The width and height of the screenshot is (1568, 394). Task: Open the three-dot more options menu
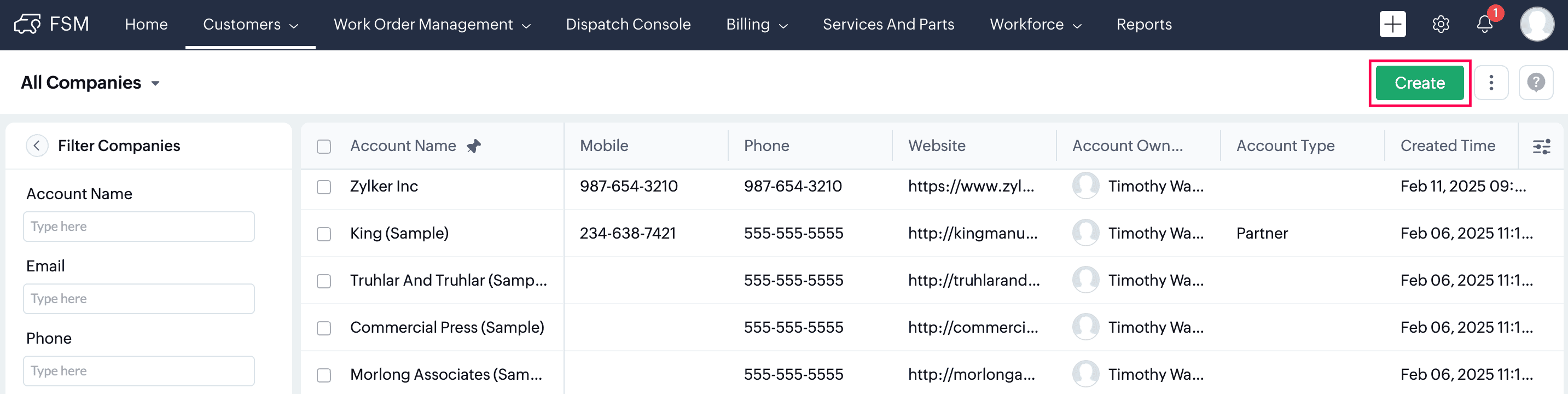[1491, 83]
